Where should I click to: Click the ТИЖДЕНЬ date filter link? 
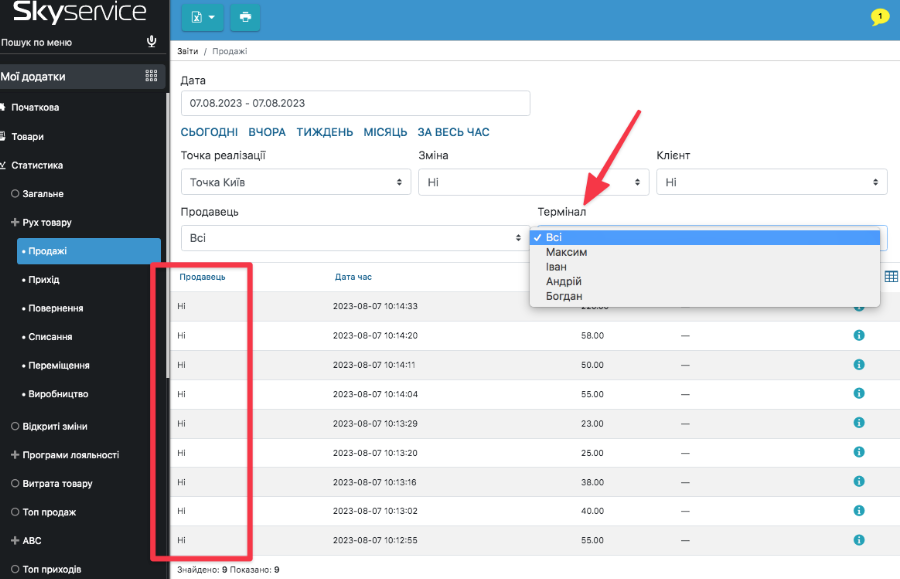(x=324, y=132)
